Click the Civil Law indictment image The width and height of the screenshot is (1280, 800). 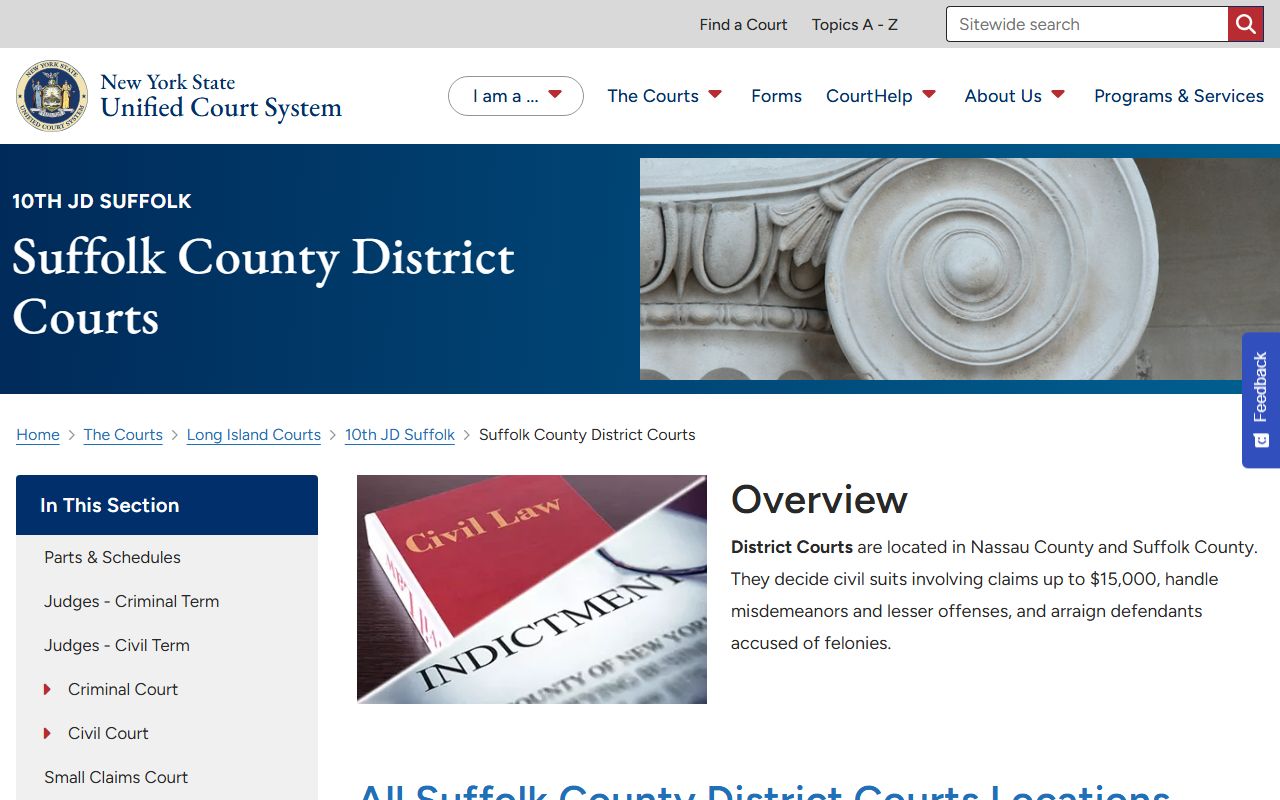click(x=532, y=589)
